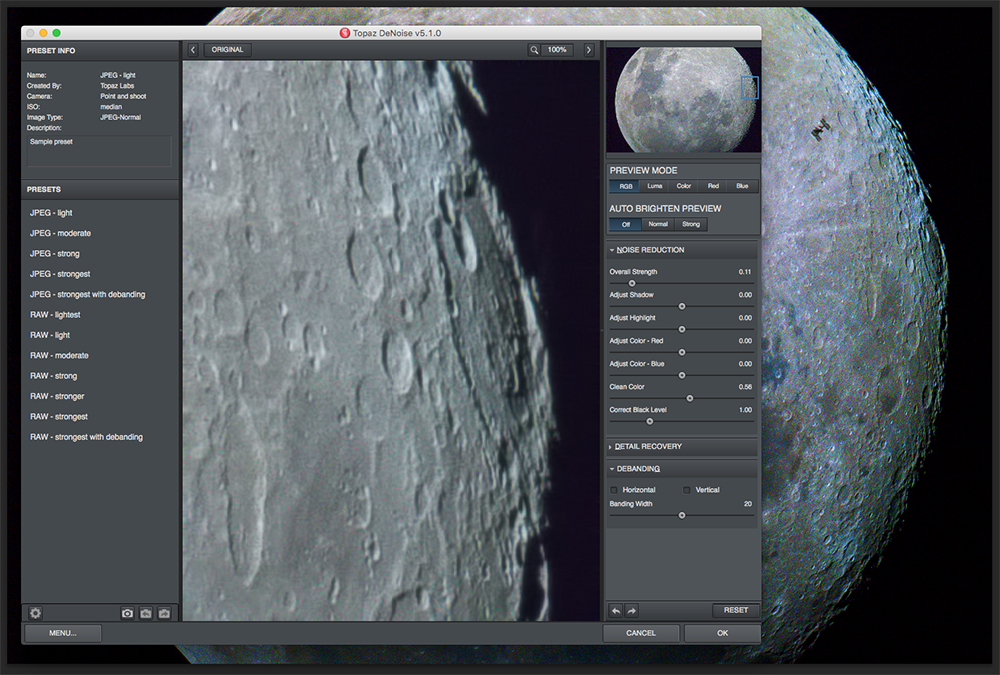Click the moon navigator thumbnail
The height and width of the screenshot is (675, 1000).
(683, 100)
